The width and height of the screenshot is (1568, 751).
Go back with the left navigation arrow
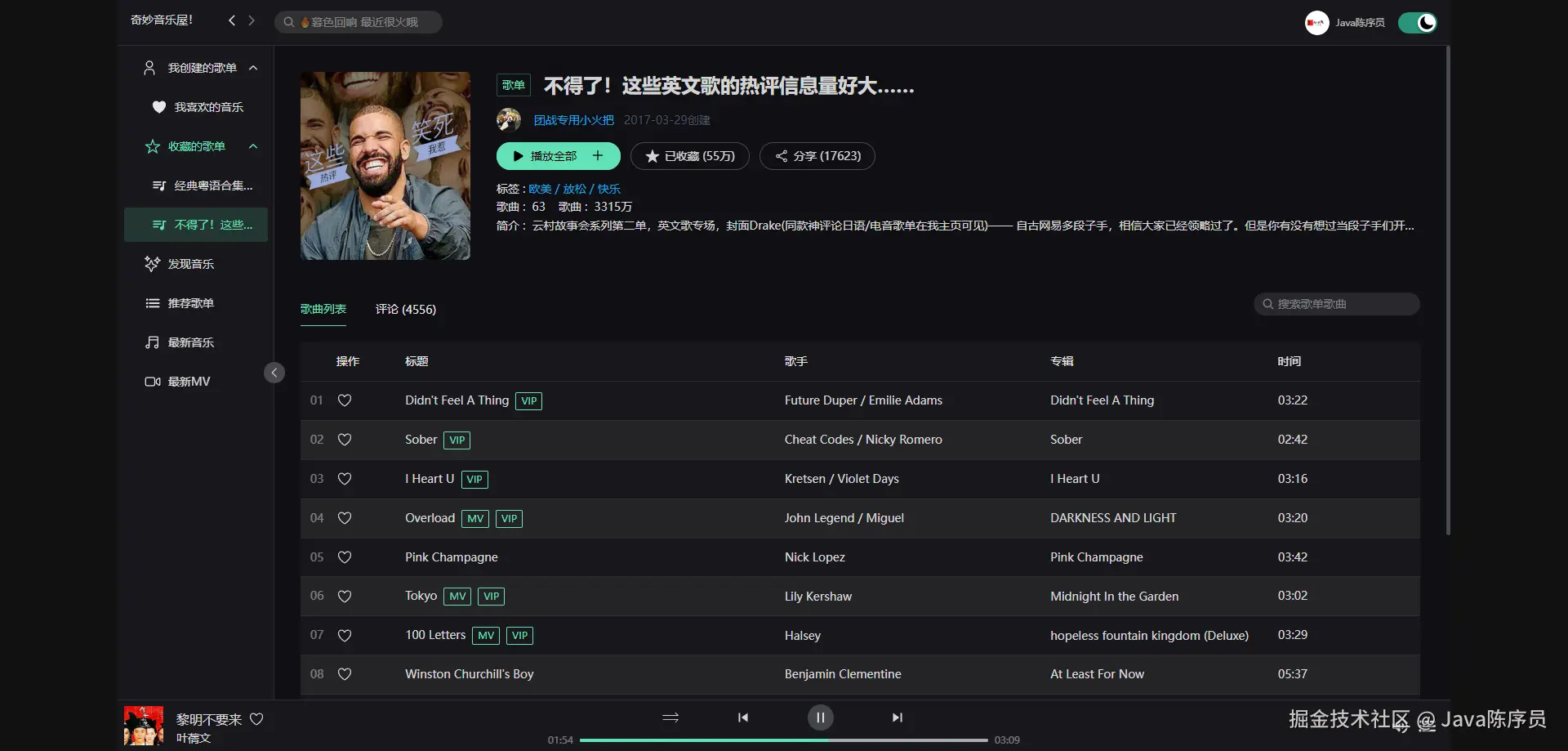pyautogui.click(x=232, y=21)
